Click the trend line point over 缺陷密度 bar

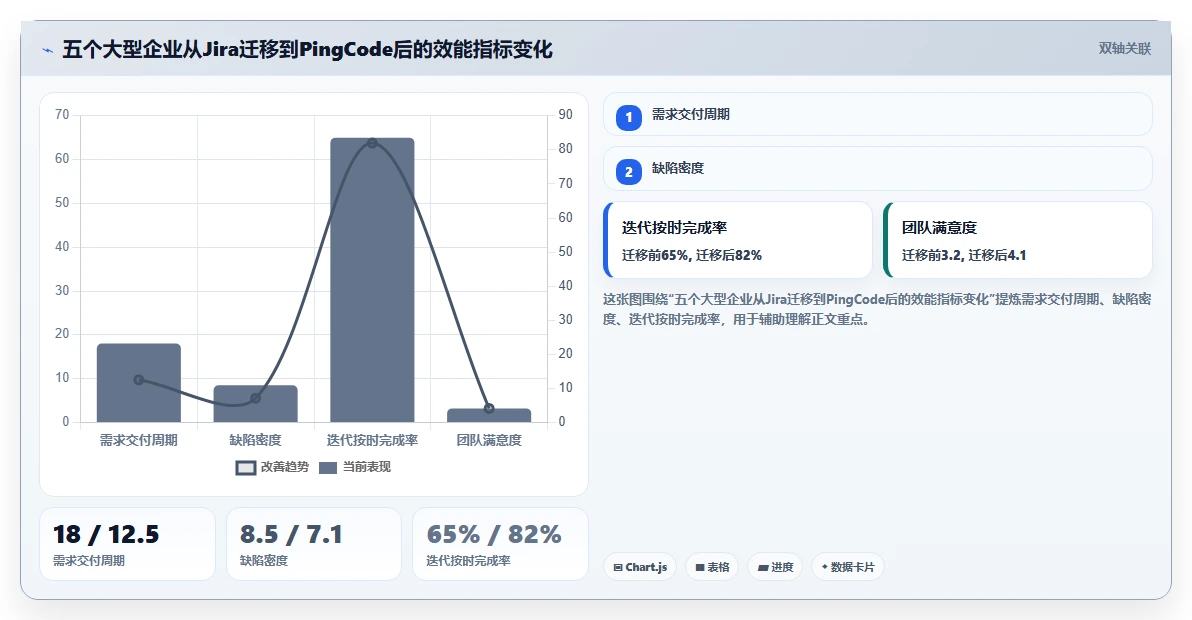(x=255, y=398)
